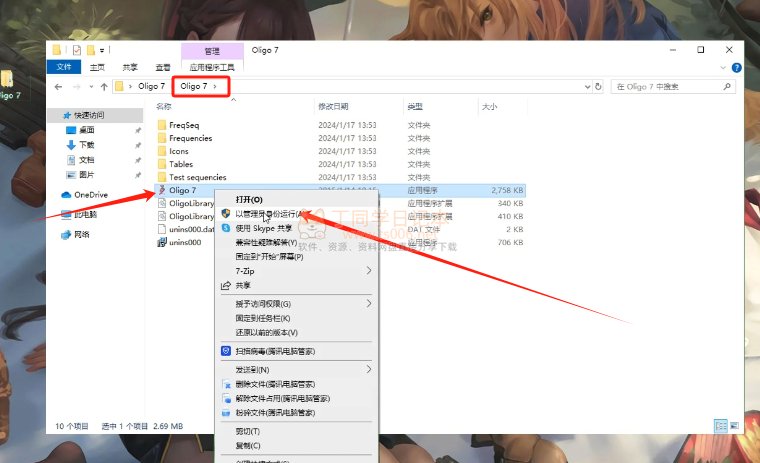Click the share arrow icon in context menu
The height and width of the screenshot is (463, 760).
click(x=226, y=286)
